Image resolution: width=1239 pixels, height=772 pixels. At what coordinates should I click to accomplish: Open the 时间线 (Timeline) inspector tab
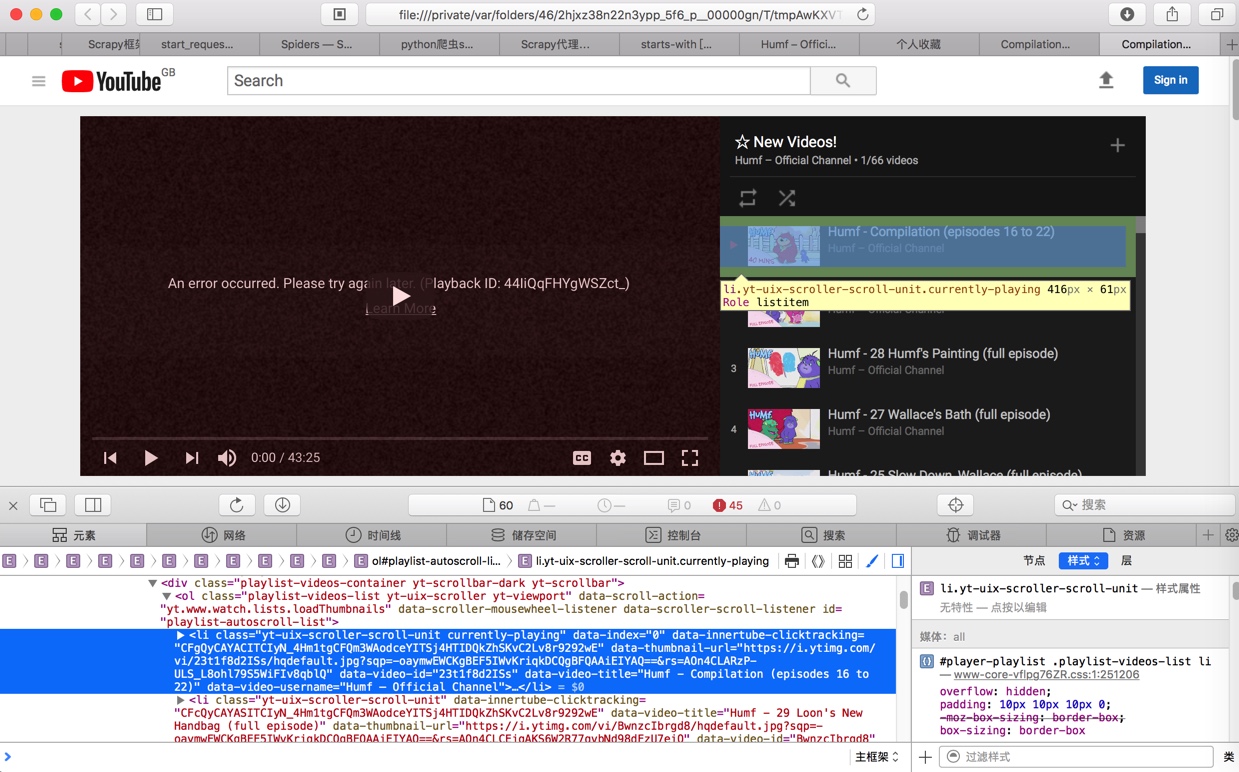point(372,535)
